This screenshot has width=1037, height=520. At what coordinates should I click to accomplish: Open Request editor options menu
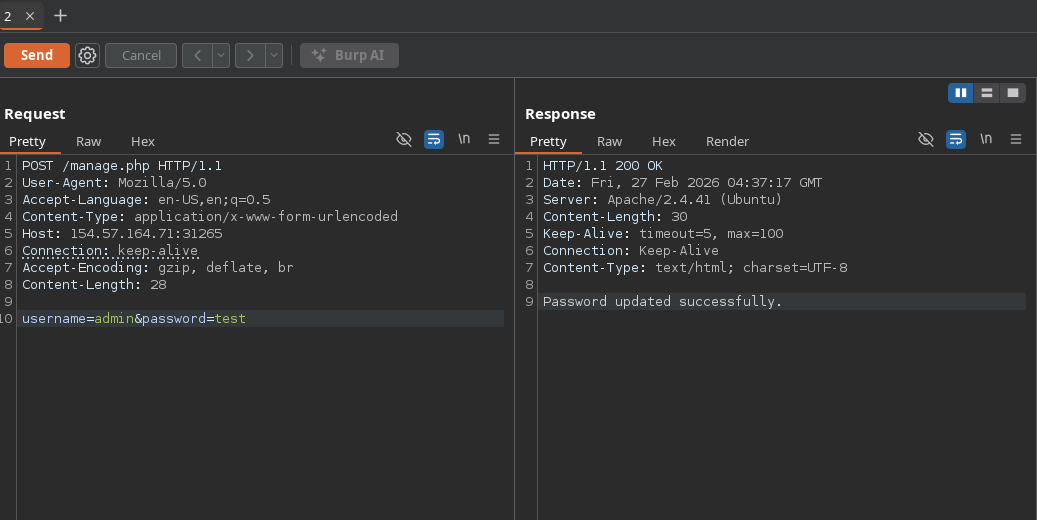tap(494, 139)
